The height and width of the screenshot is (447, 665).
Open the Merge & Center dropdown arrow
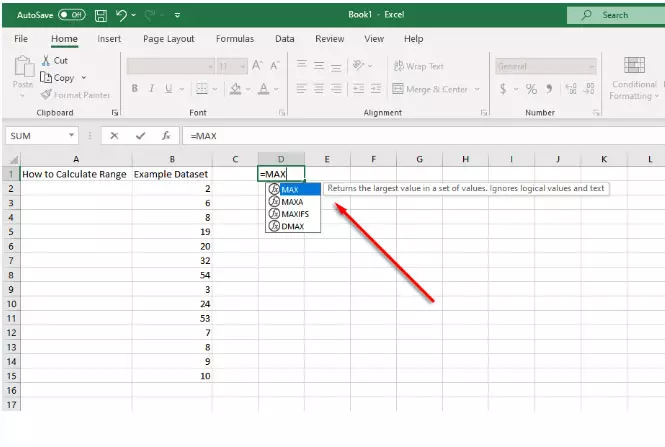coord(477,89)
